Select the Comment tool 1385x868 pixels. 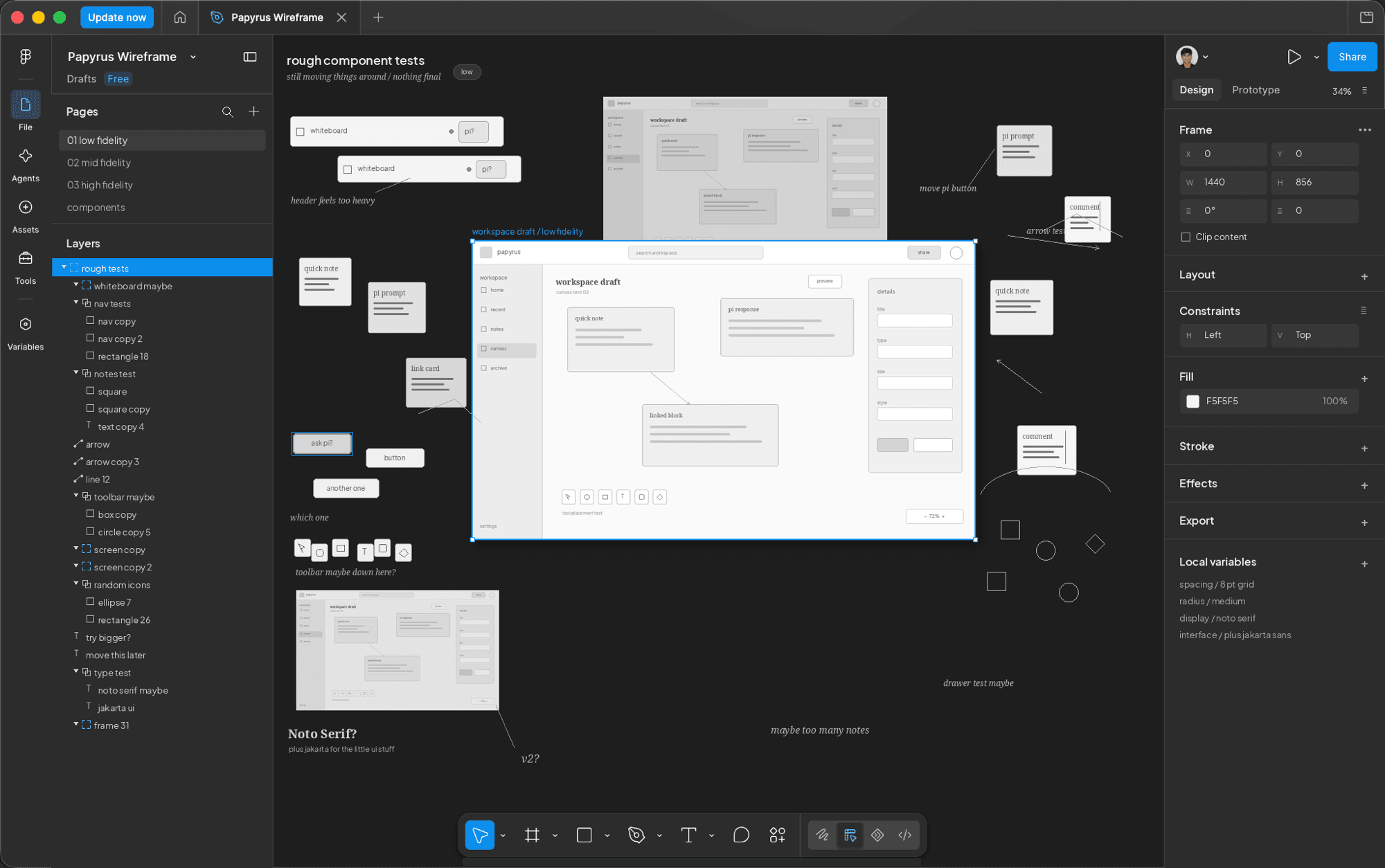point(741,835)
